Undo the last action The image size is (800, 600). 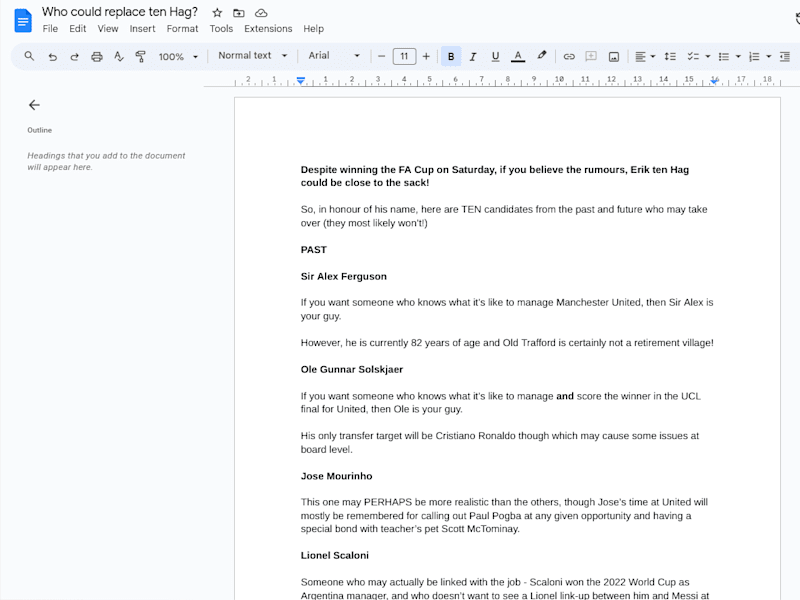(53, 57)
